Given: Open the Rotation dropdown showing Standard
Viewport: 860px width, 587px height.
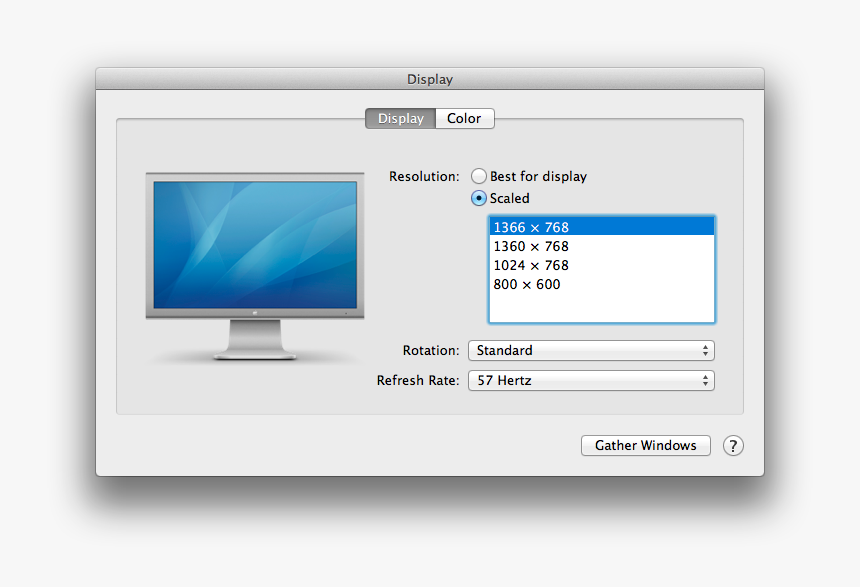Looking at the screenshot, I should 590,350.
